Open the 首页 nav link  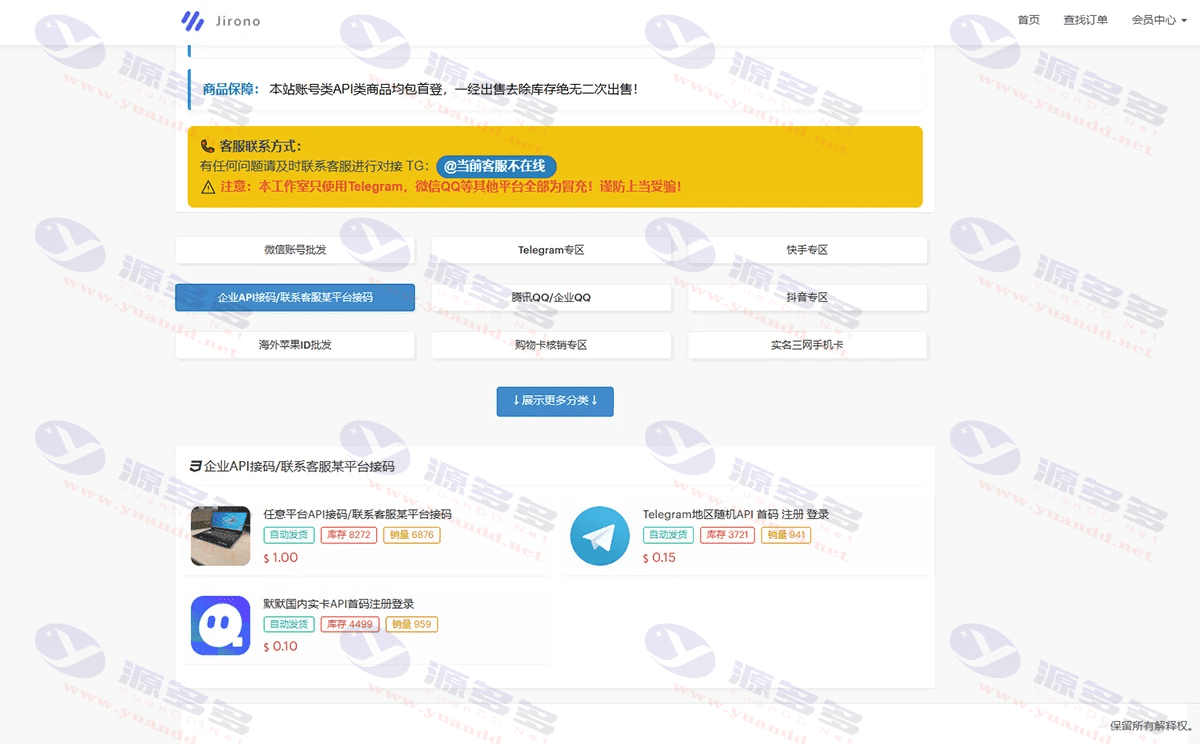[1028, 20]
